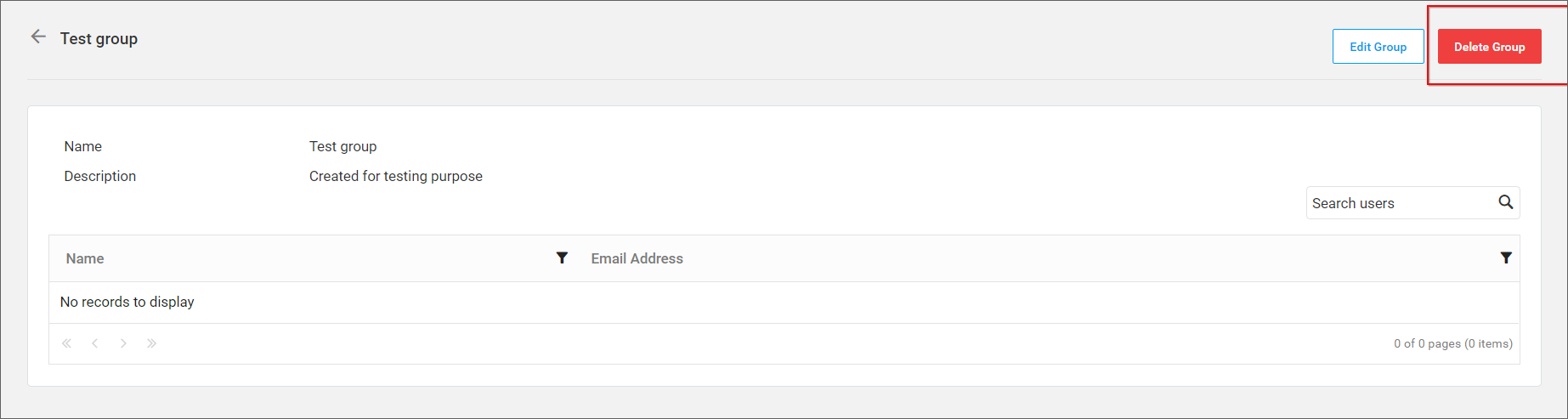Viewport: 1568px width, 419px height.
Task: Select the 'Test group' page title
Action: pos(99,38)
